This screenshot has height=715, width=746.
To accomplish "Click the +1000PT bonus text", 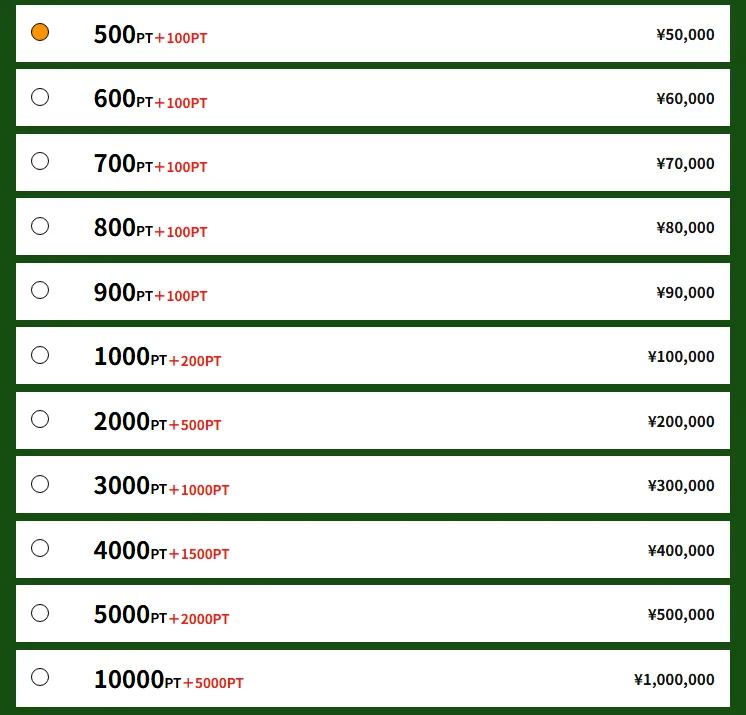I will pos(199,490).
